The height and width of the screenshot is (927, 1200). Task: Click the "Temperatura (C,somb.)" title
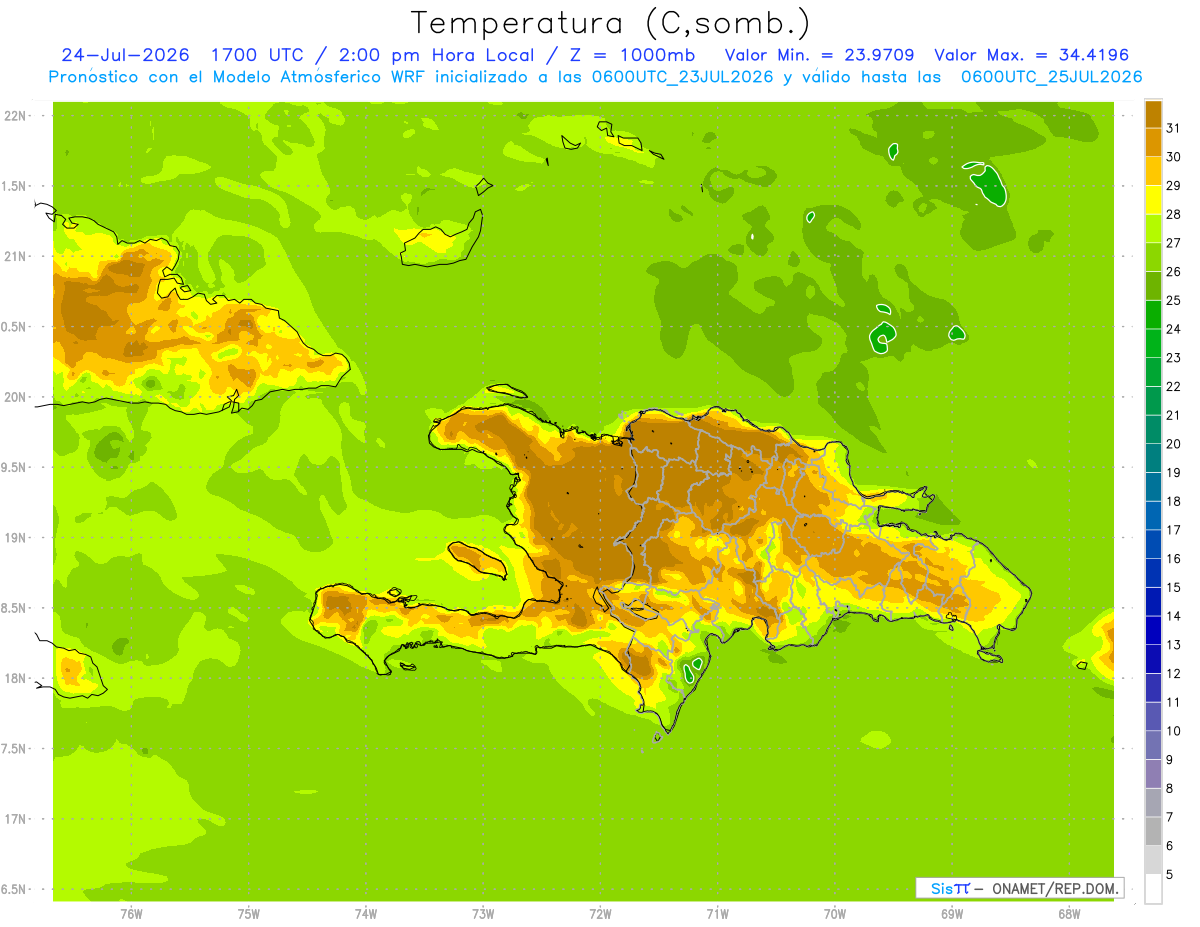point(610,23)
